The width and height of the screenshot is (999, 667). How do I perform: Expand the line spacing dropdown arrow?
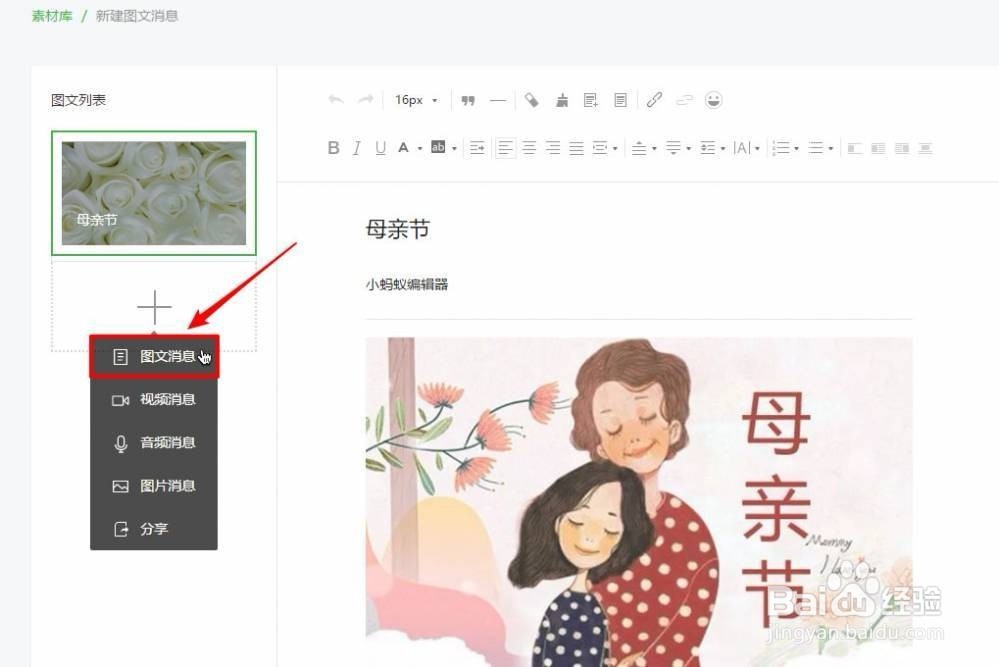723,148
